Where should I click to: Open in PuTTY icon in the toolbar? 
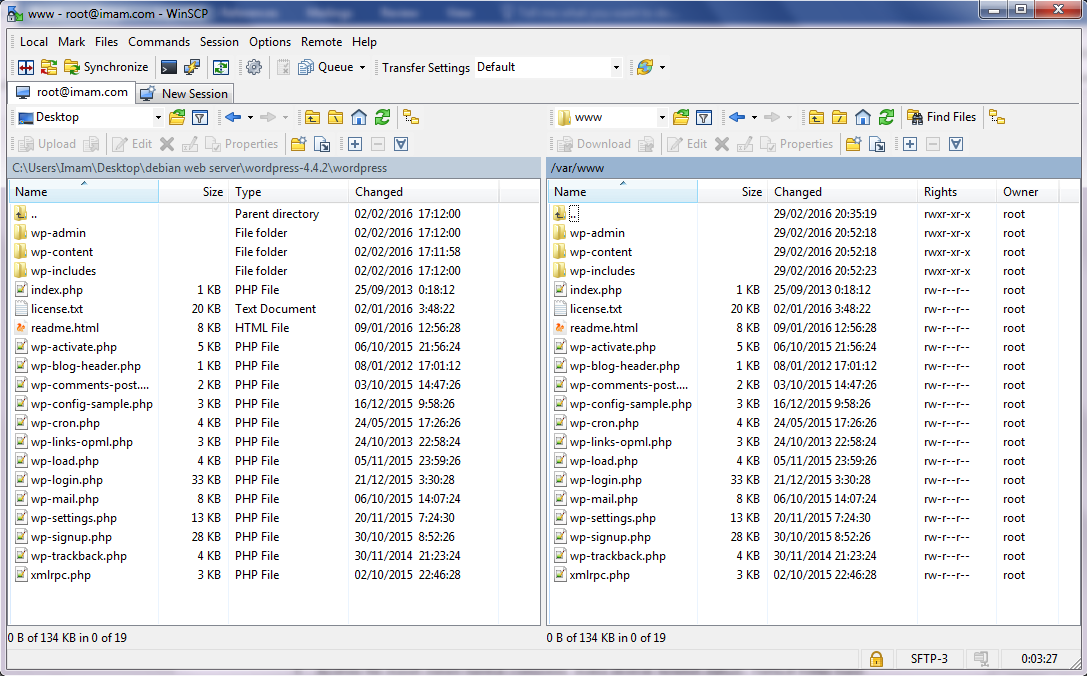(191, 67)
